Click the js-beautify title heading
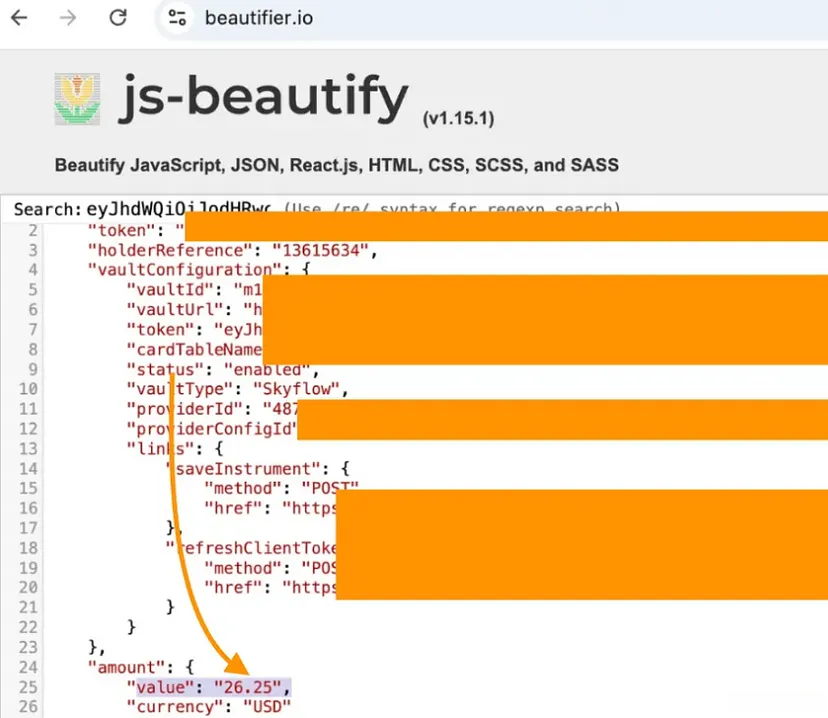 coord(264,97)
